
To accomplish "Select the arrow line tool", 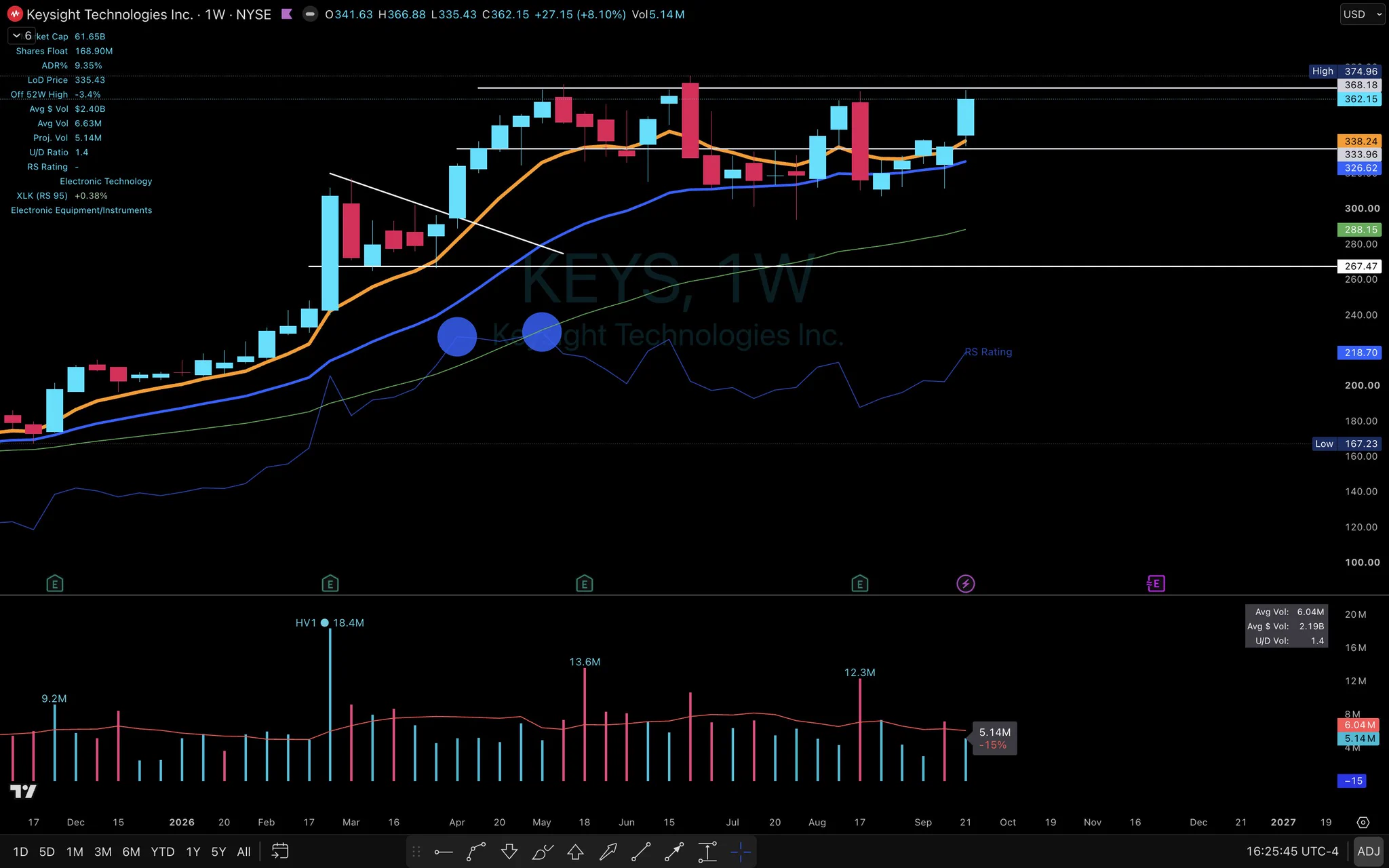I will pos(674,852).
